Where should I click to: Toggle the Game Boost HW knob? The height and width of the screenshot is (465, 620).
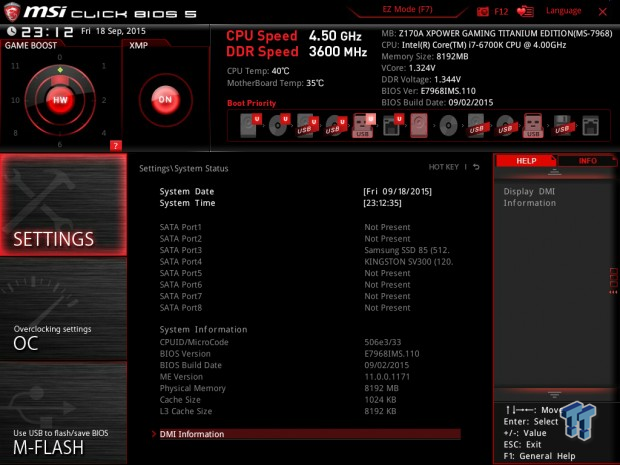(x=60, y=100)
